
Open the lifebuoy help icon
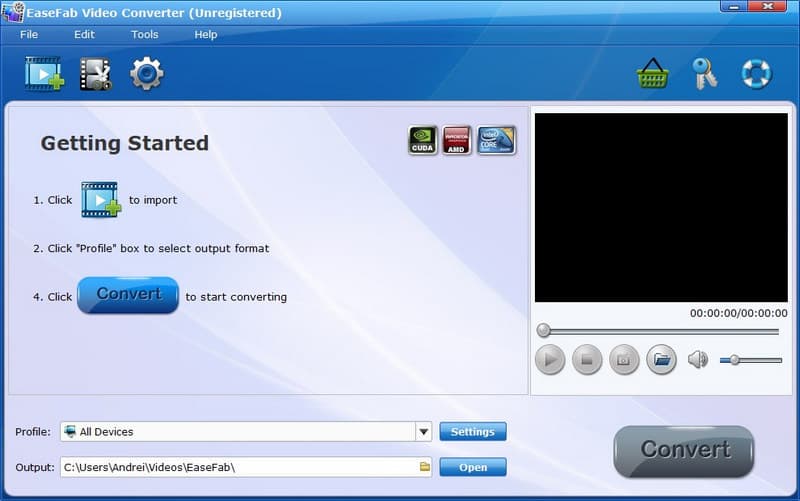756,74
